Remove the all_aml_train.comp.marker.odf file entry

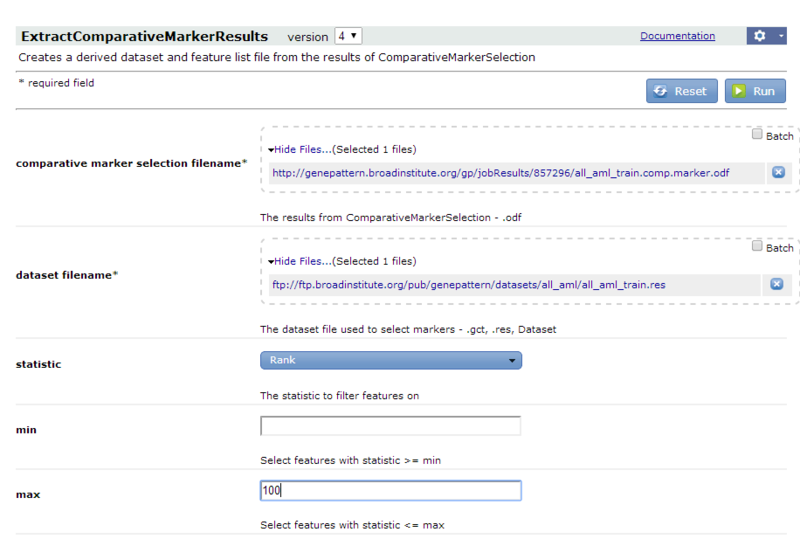coord(778,173)
